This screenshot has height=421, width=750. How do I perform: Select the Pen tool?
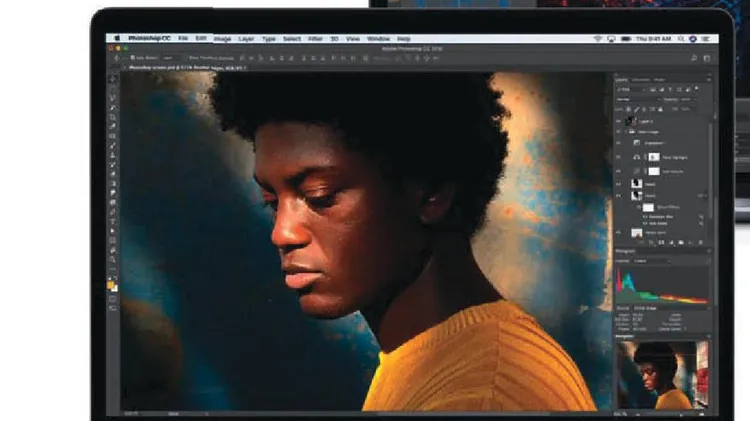click(x=113, y=212)
